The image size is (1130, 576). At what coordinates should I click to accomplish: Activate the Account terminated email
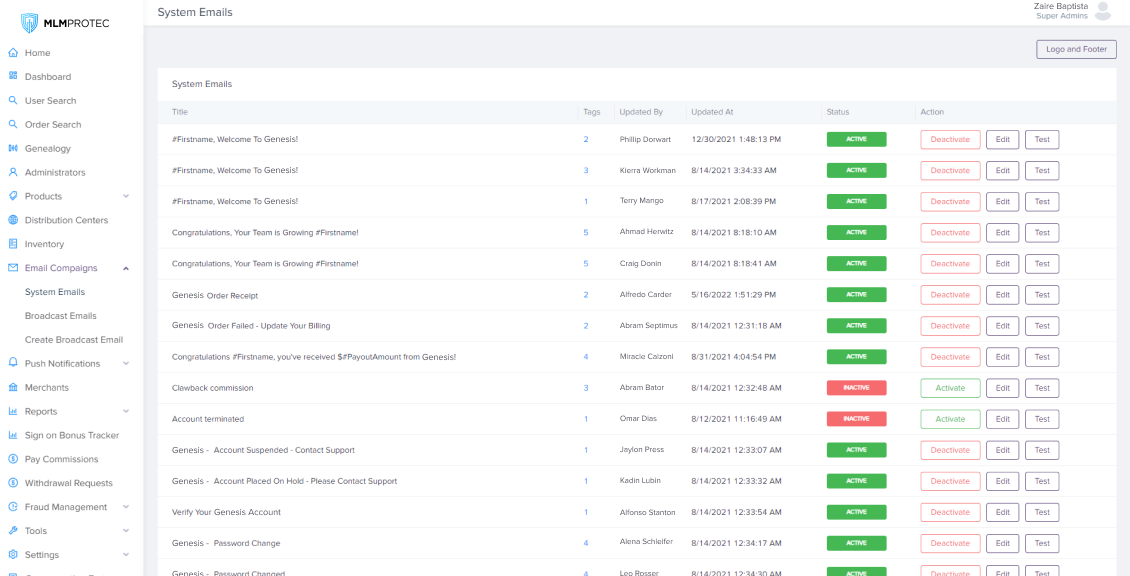click(x=950, y=419)
